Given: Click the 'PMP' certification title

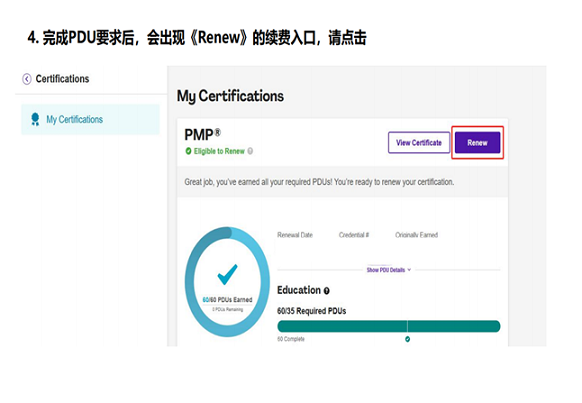Looking at the screenshot, I should (x=202, y=135).
